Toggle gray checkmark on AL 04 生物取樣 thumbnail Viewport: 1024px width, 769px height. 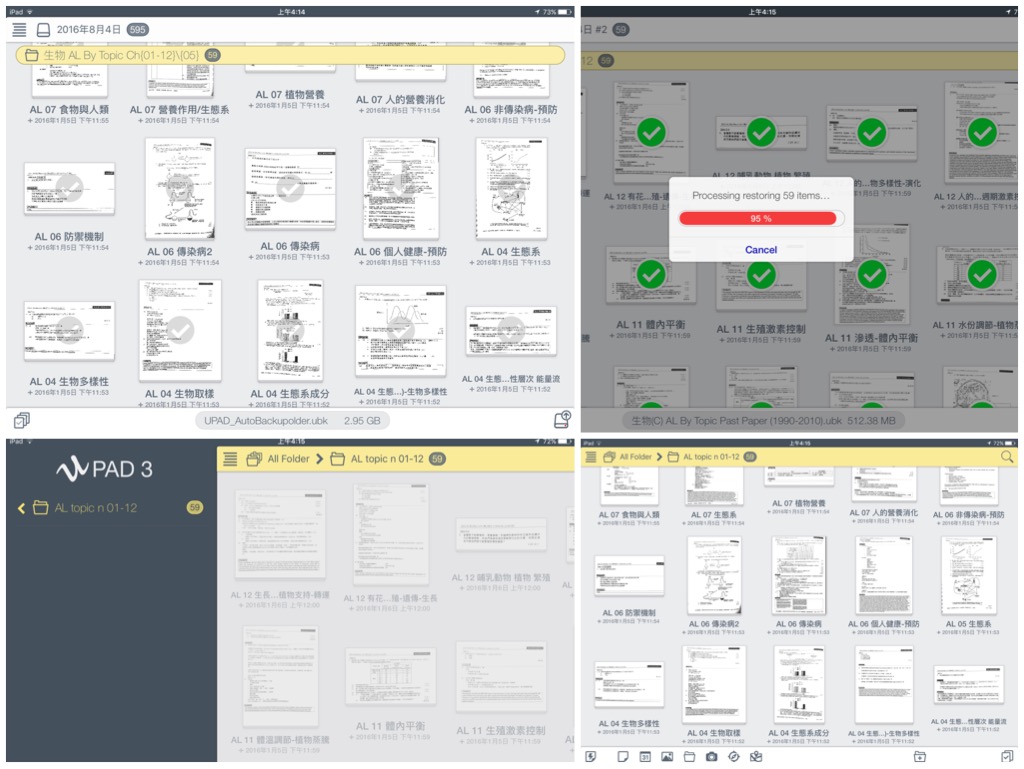180,328
